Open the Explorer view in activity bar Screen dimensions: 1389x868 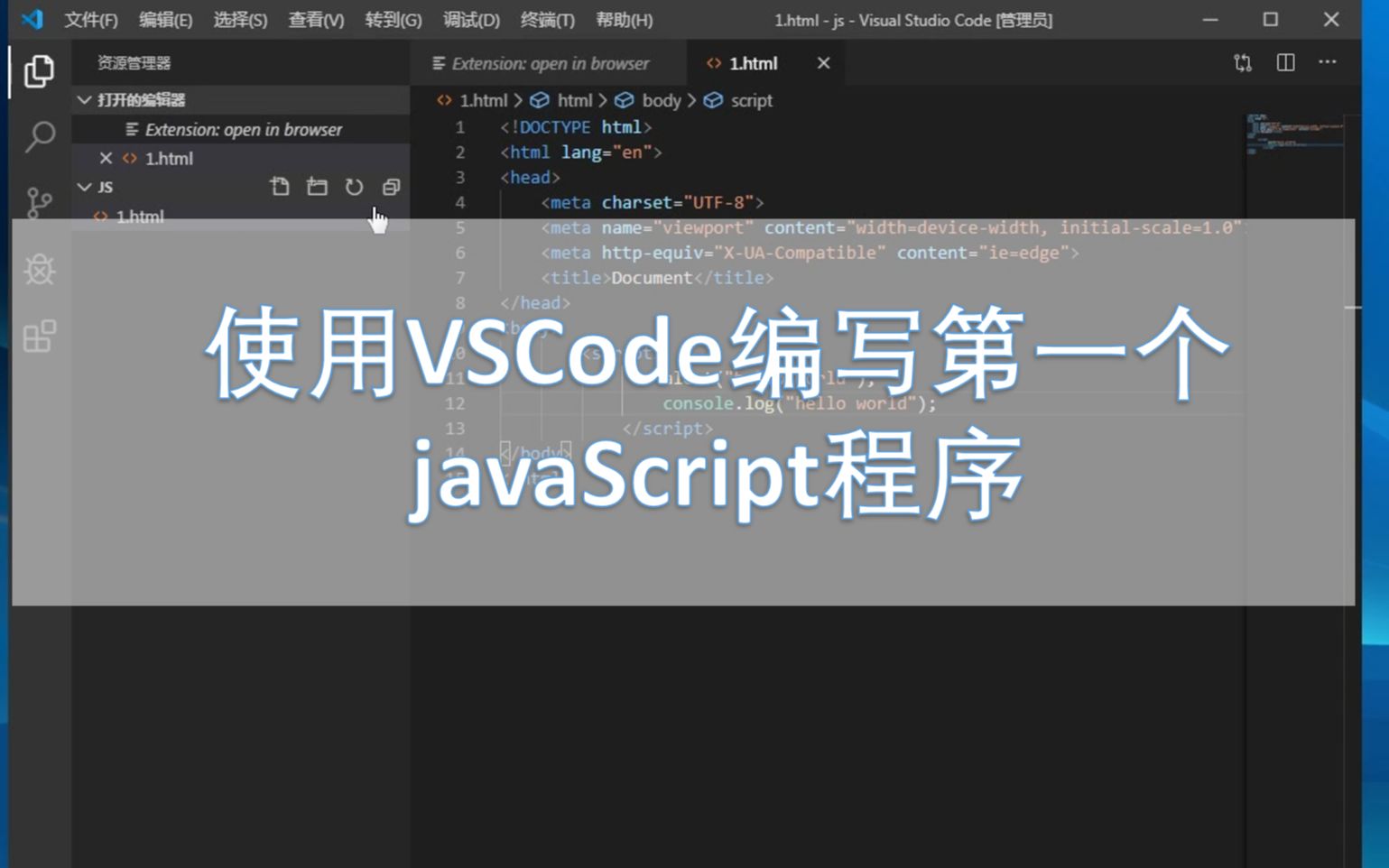tap(39, 71)
